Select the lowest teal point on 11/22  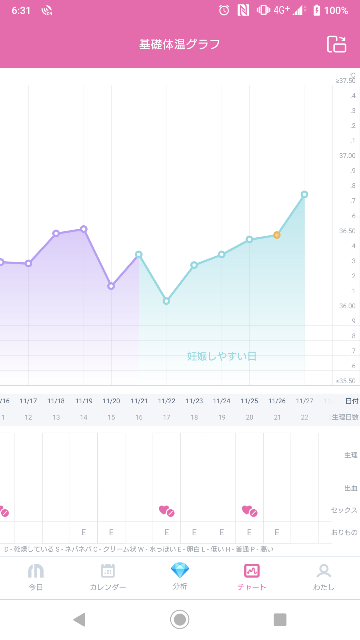click(x=167, y=301)
